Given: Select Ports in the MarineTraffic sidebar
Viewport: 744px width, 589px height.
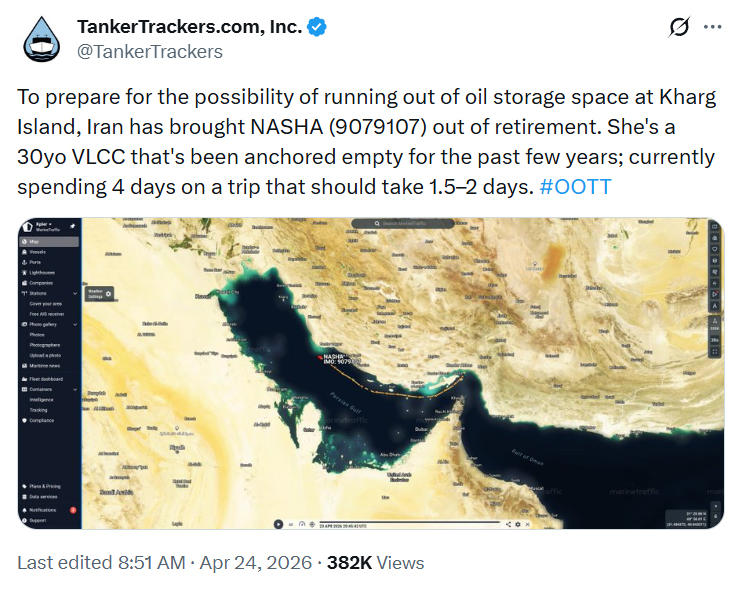Looking at the screenshot, I should coord(35,261).
